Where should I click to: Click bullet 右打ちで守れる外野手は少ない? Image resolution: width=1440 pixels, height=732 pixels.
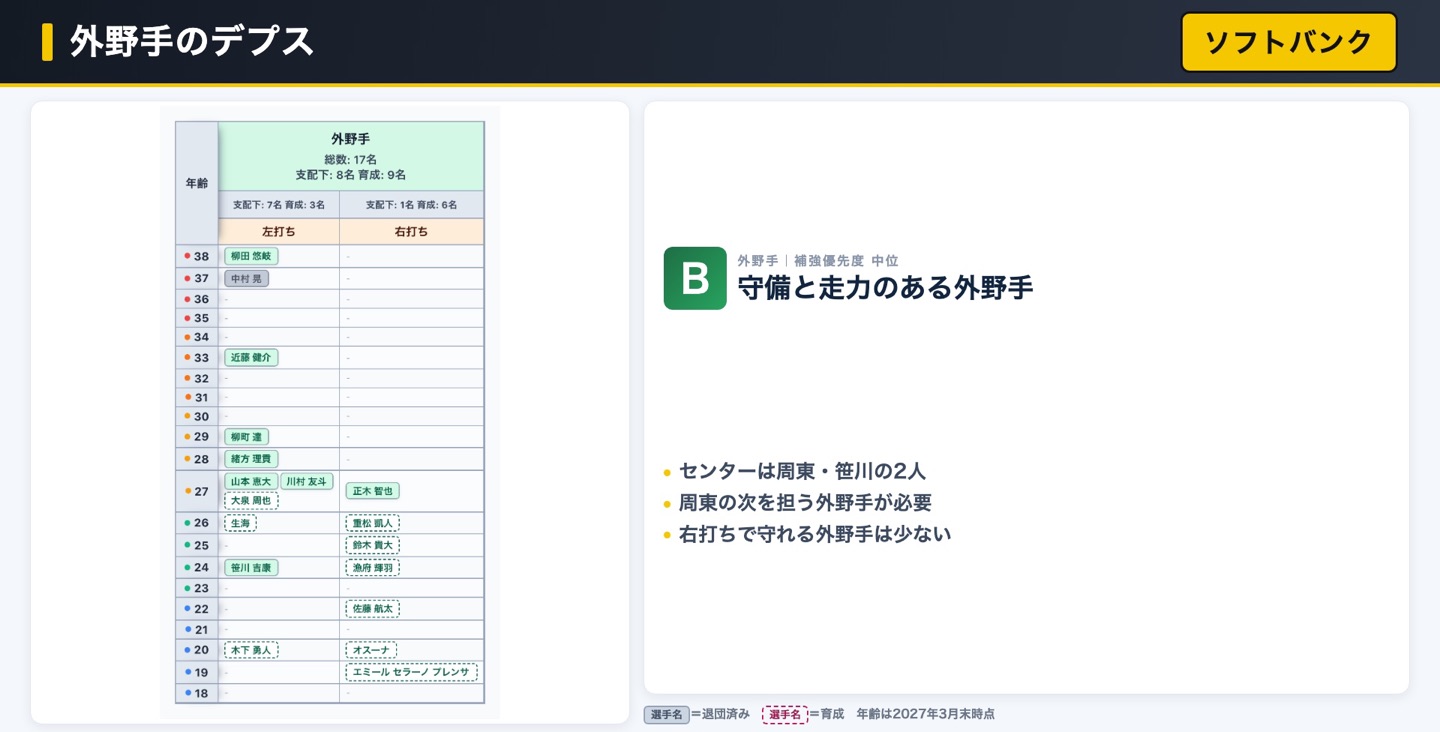(x=815, y=534)
